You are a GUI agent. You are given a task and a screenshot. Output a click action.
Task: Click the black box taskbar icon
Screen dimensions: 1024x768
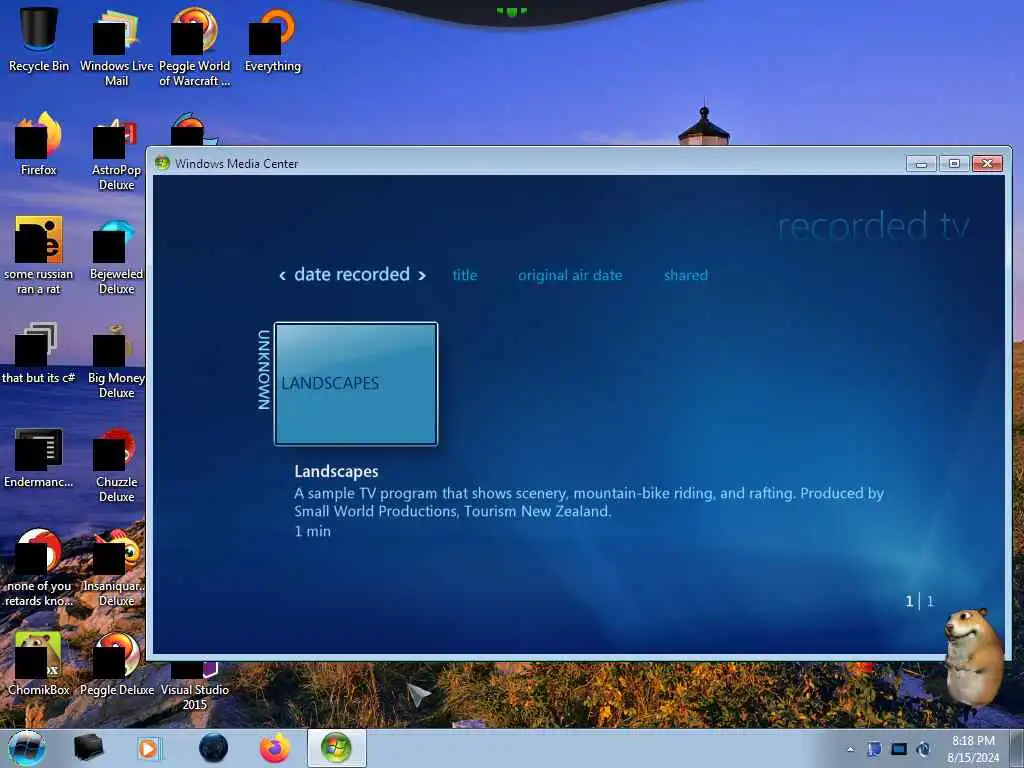click(89, 748)
